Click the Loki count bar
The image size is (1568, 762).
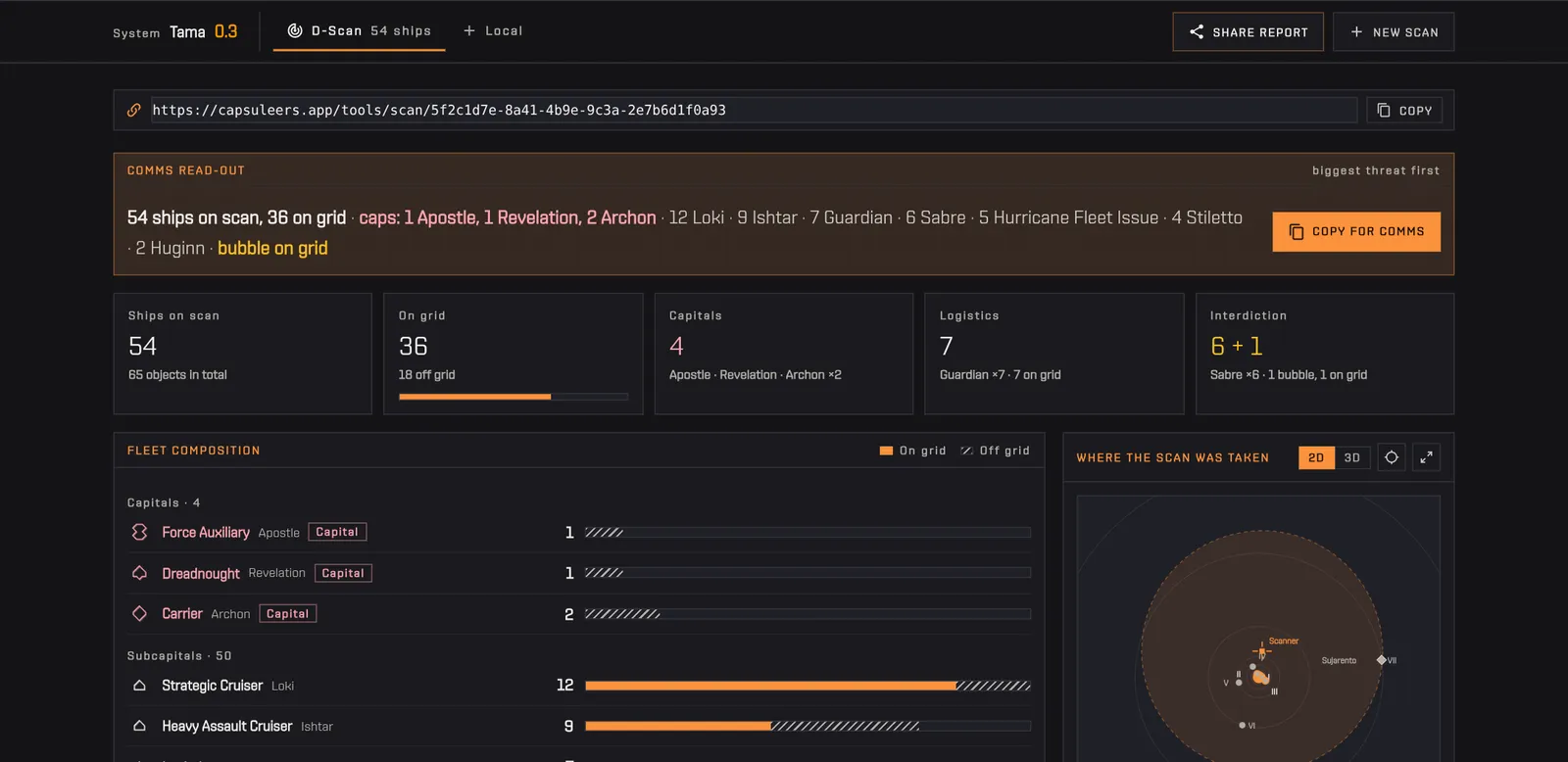coord(808,686)
